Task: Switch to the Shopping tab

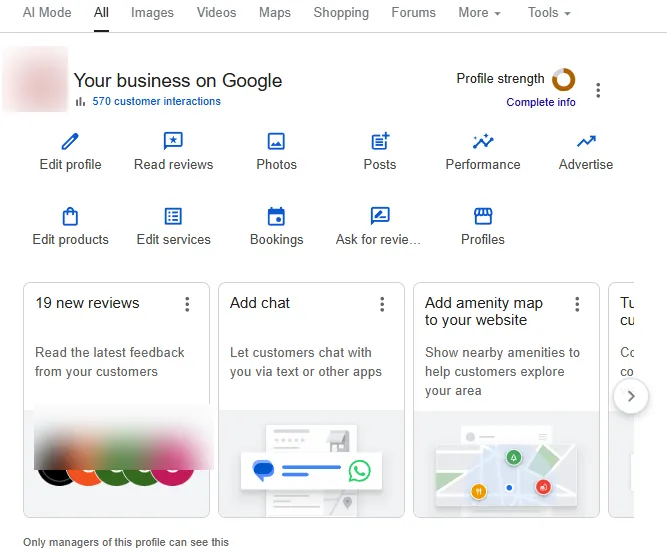Action: pos(341,13)
